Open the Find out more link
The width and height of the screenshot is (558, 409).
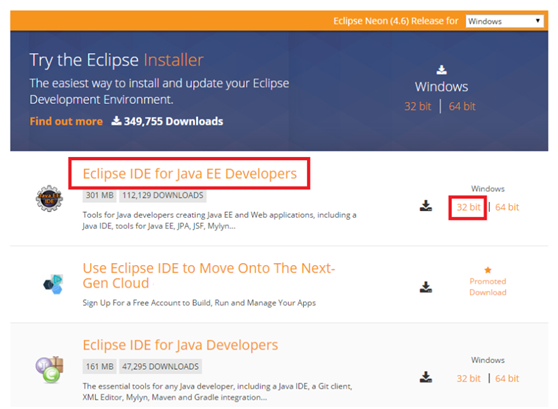click(66, 121)
